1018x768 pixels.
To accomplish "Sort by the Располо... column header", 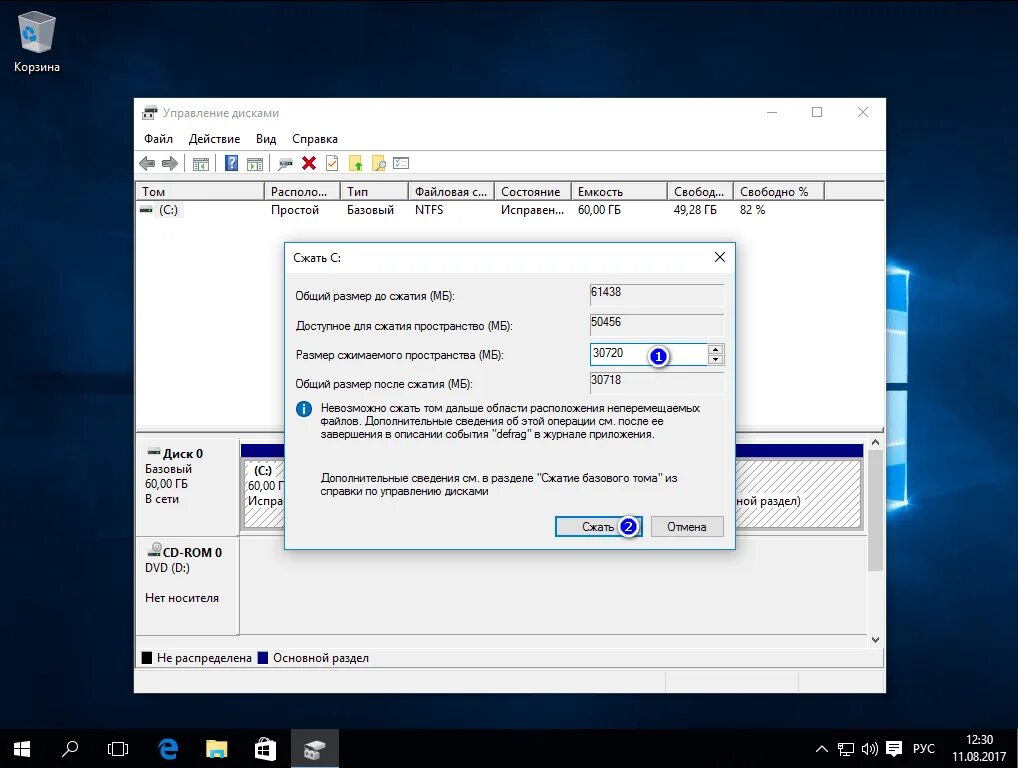I will tap(303, 192).
